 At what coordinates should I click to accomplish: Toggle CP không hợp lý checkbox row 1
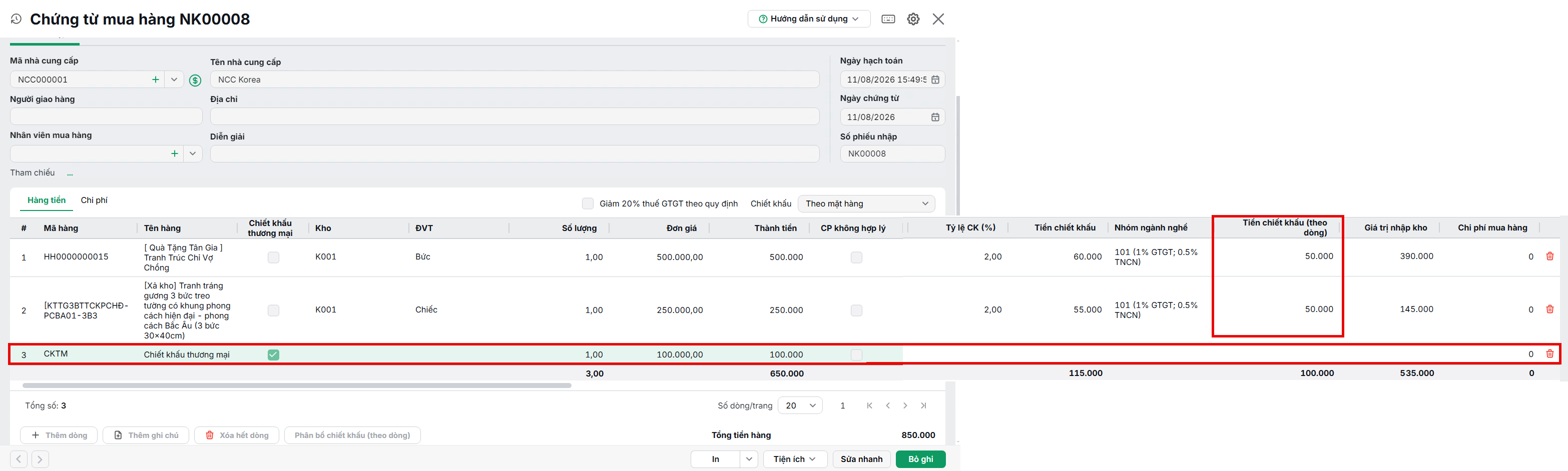pos(856,257)
